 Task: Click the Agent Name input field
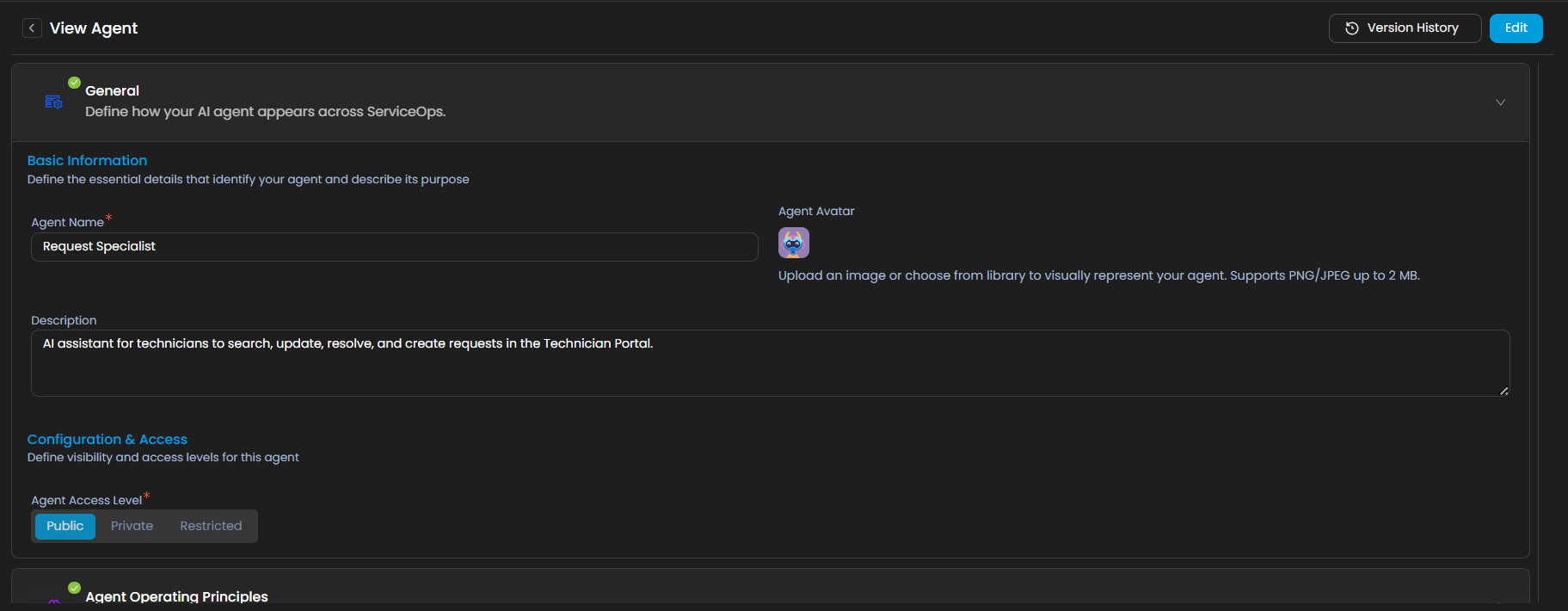[394, 247]
